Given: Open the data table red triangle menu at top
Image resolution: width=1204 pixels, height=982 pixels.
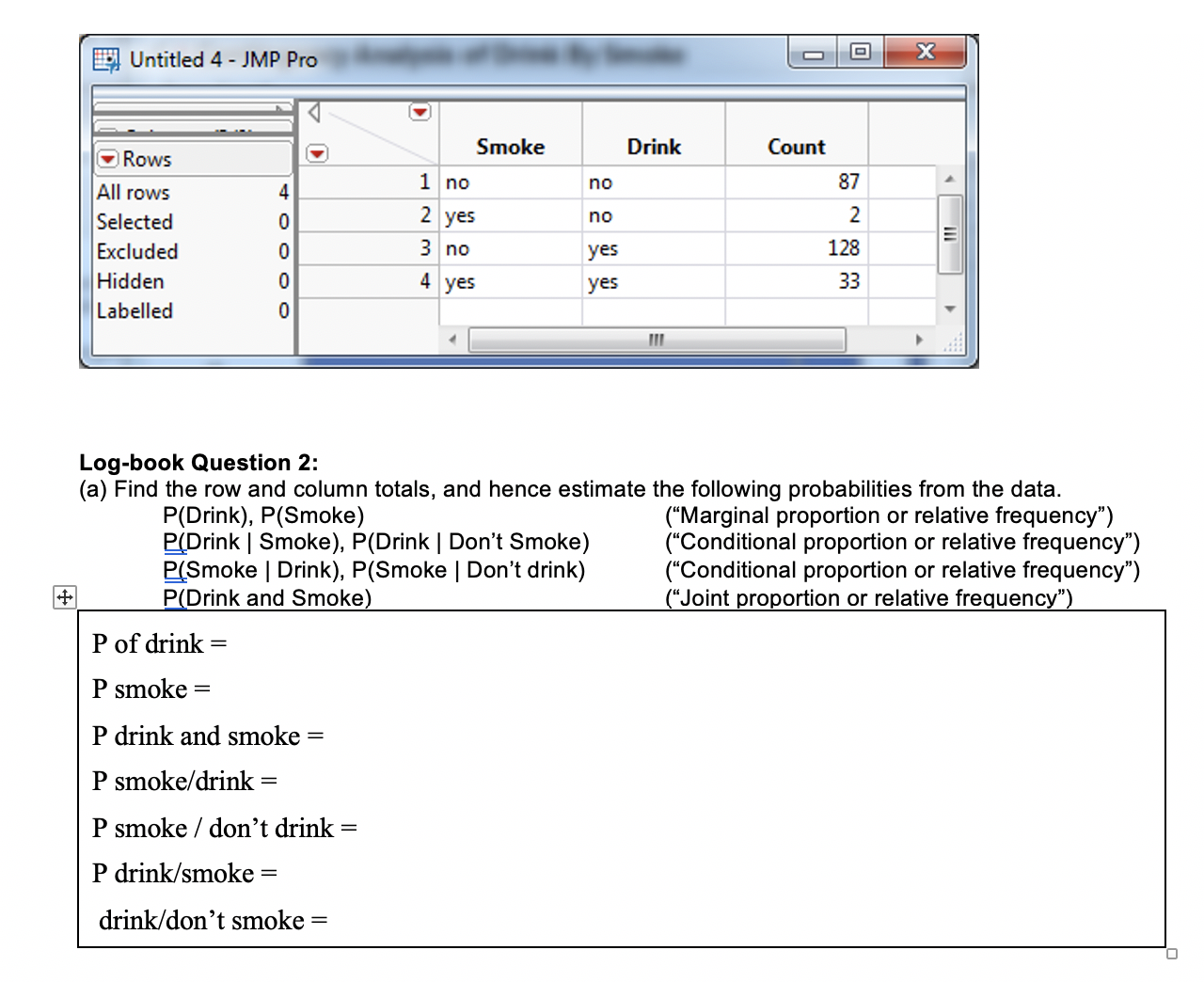Looking at the screenshot, I should pos(420,112).
